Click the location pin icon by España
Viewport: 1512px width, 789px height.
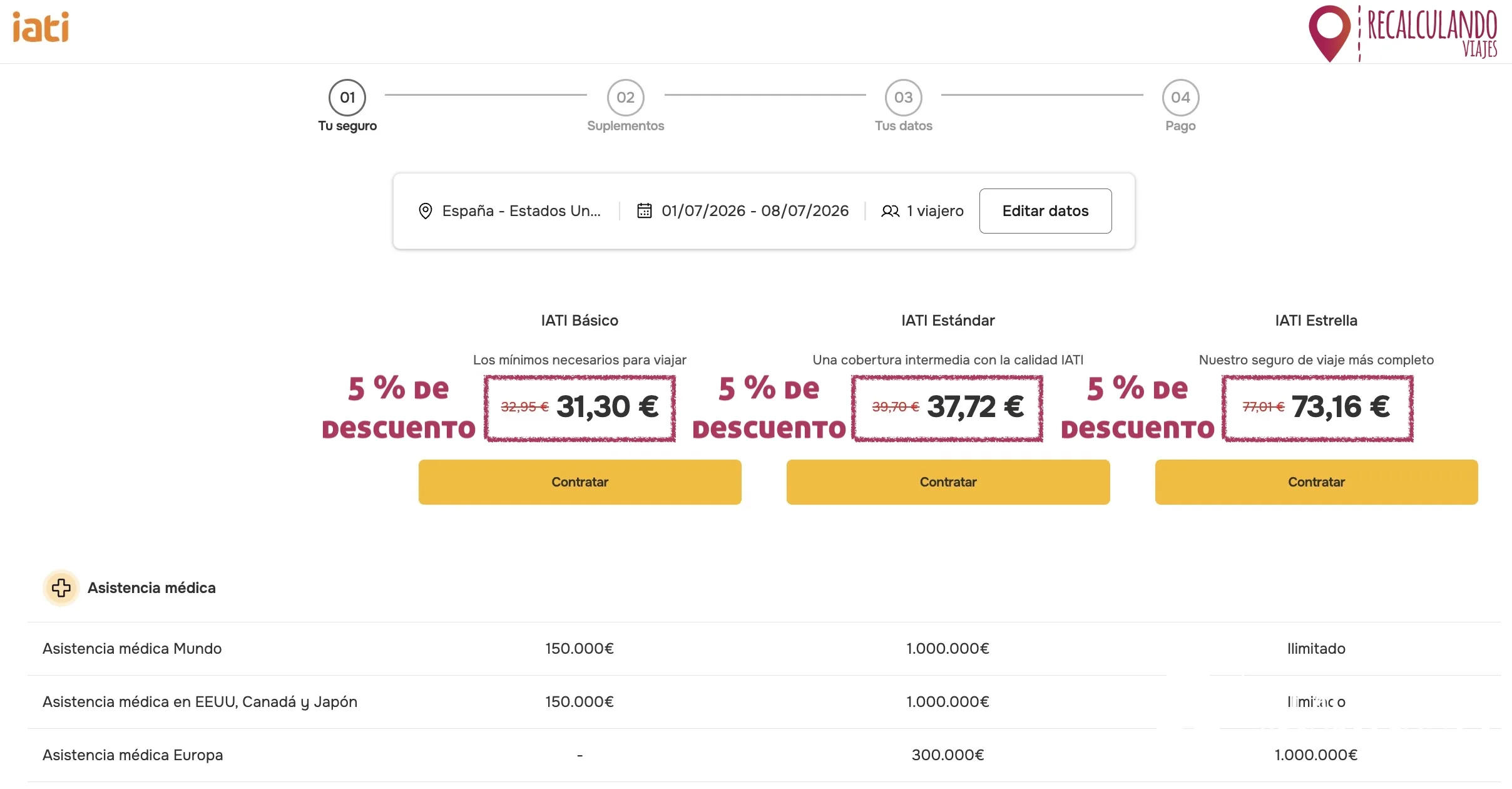[426, 211]
